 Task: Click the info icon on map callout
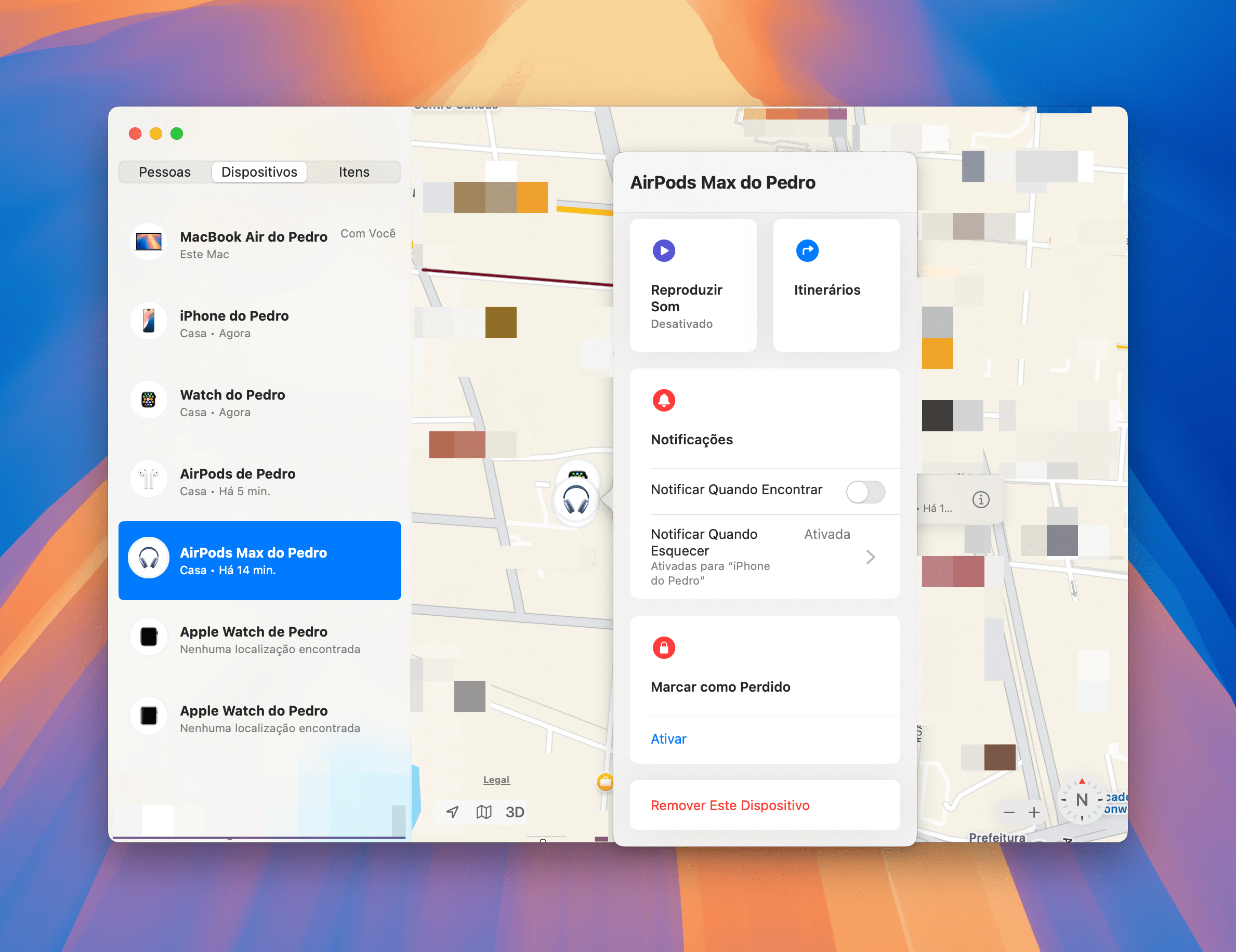(981, 499)
